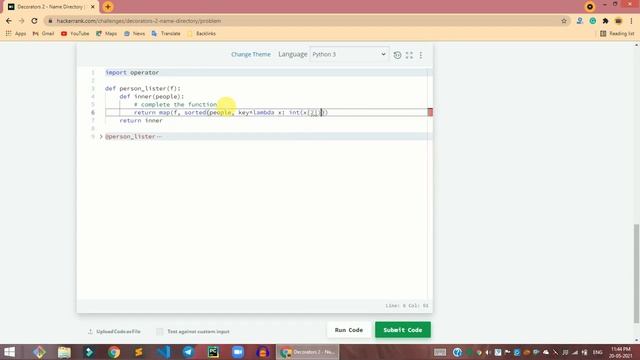The height and width of the screenshot is (360, 640).
Task: Select the Decorators 2 taskbar window button
Action: [308, 352]
